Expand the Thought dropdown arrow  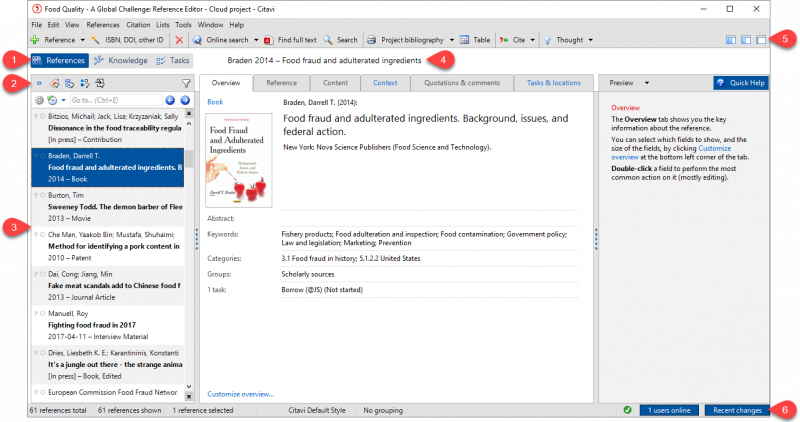click(591, 40)
